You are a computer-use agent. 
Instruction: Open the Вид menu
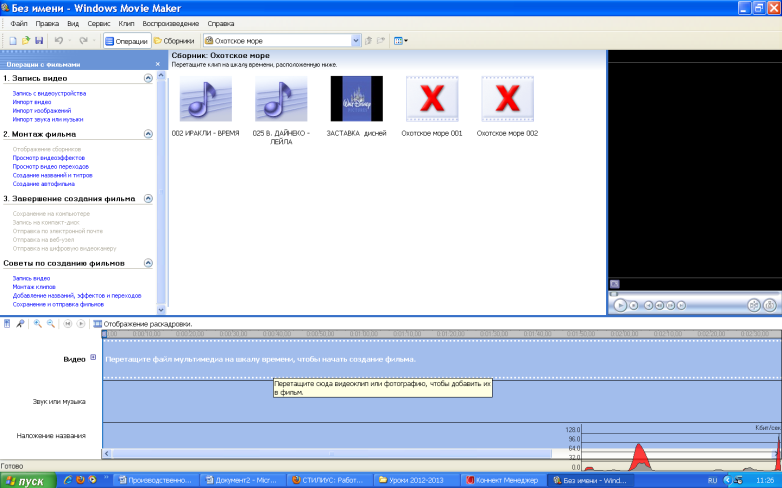point(73,23)
